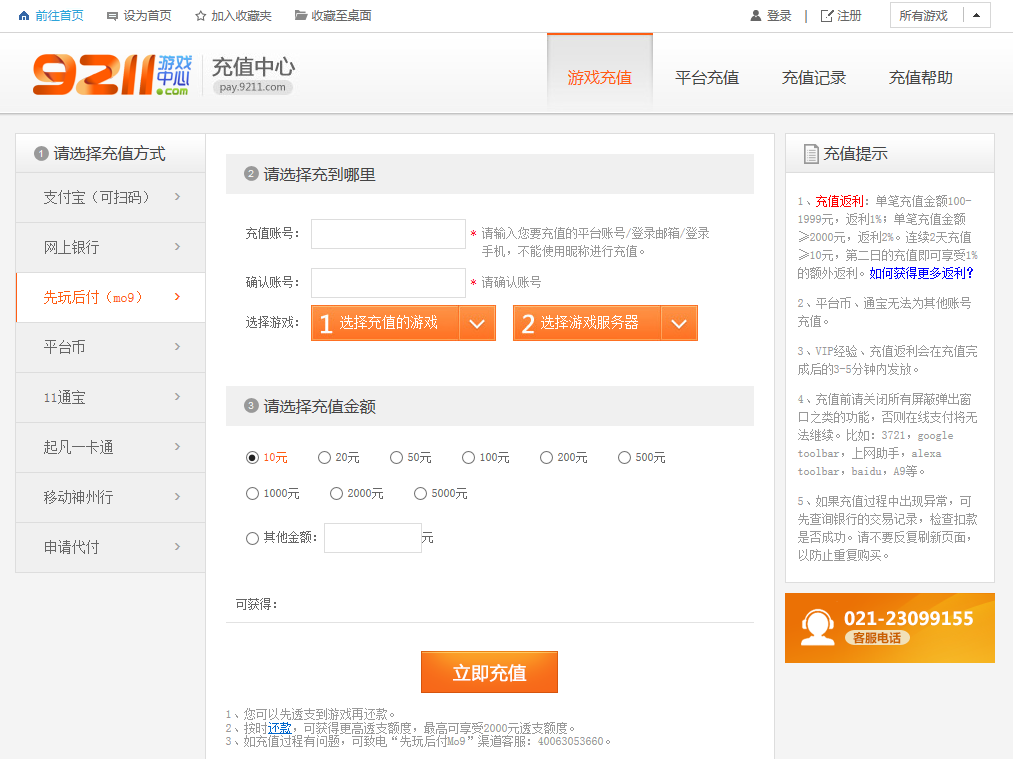Viewport: 1013px width, 759px height.
Task: Expand the 所有游戏 dropdown menu
Action: click(x=940, y=16)
